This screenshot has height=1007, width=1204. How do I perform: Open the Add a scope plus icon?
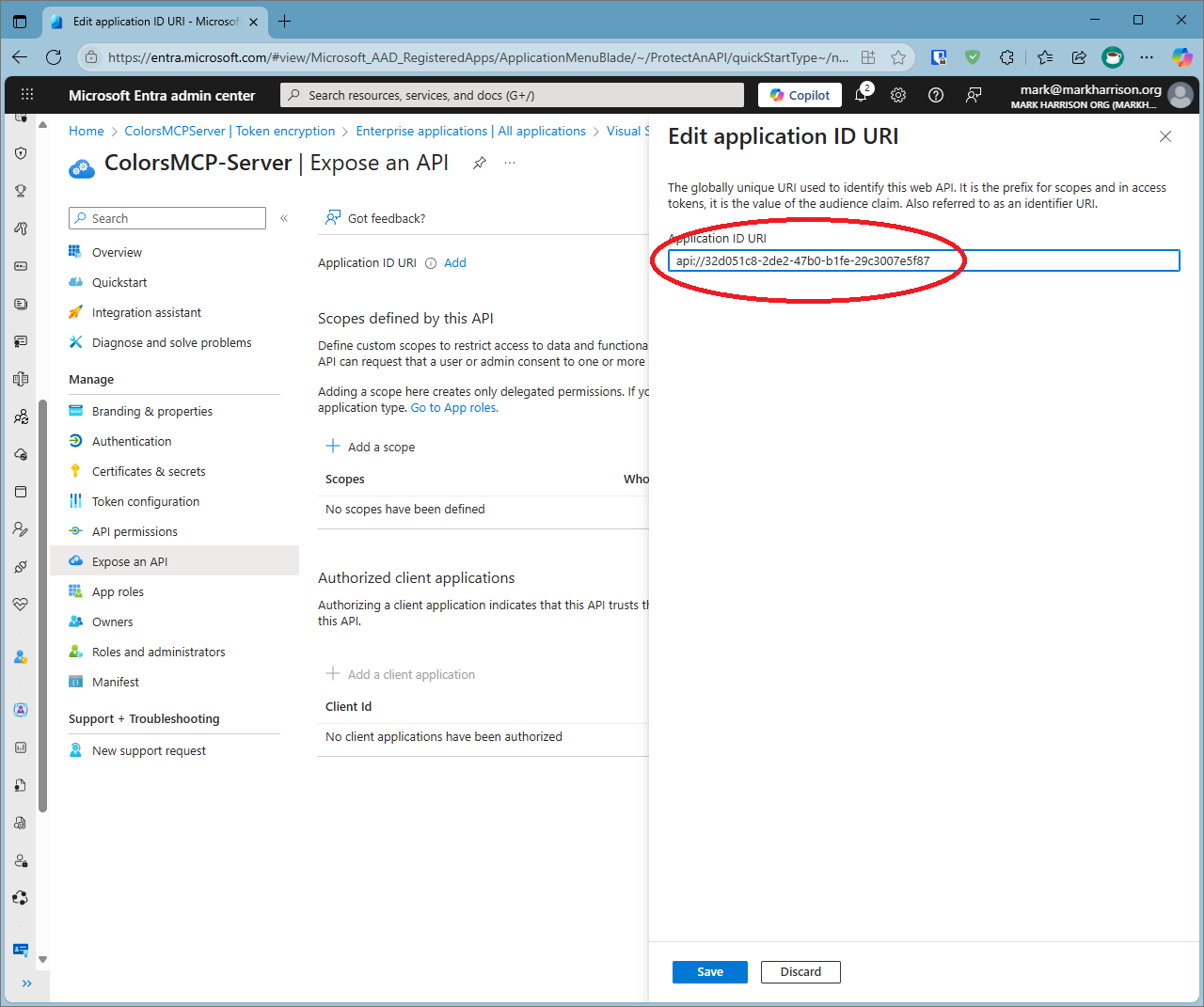(334, 446)
